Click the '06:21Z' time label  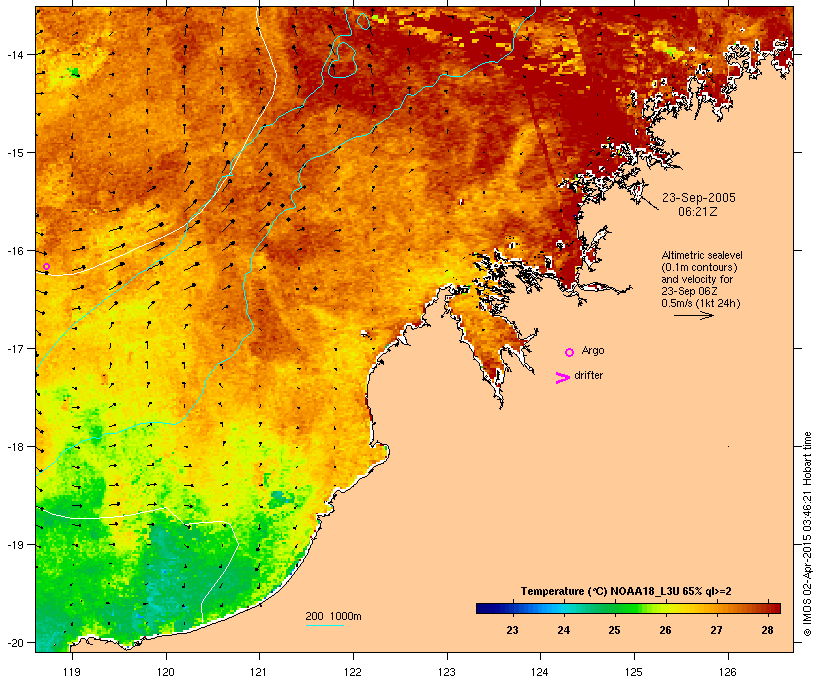coord(698,212)
